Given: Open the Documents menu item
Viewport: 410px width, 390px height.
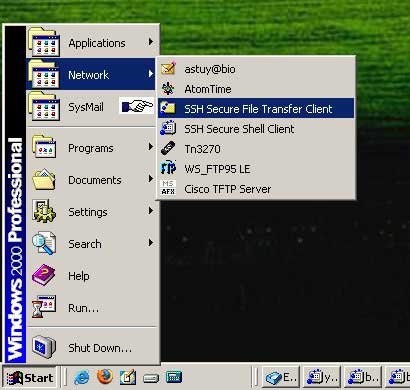Looking at the screenshot, I should (x=91, y=180).
